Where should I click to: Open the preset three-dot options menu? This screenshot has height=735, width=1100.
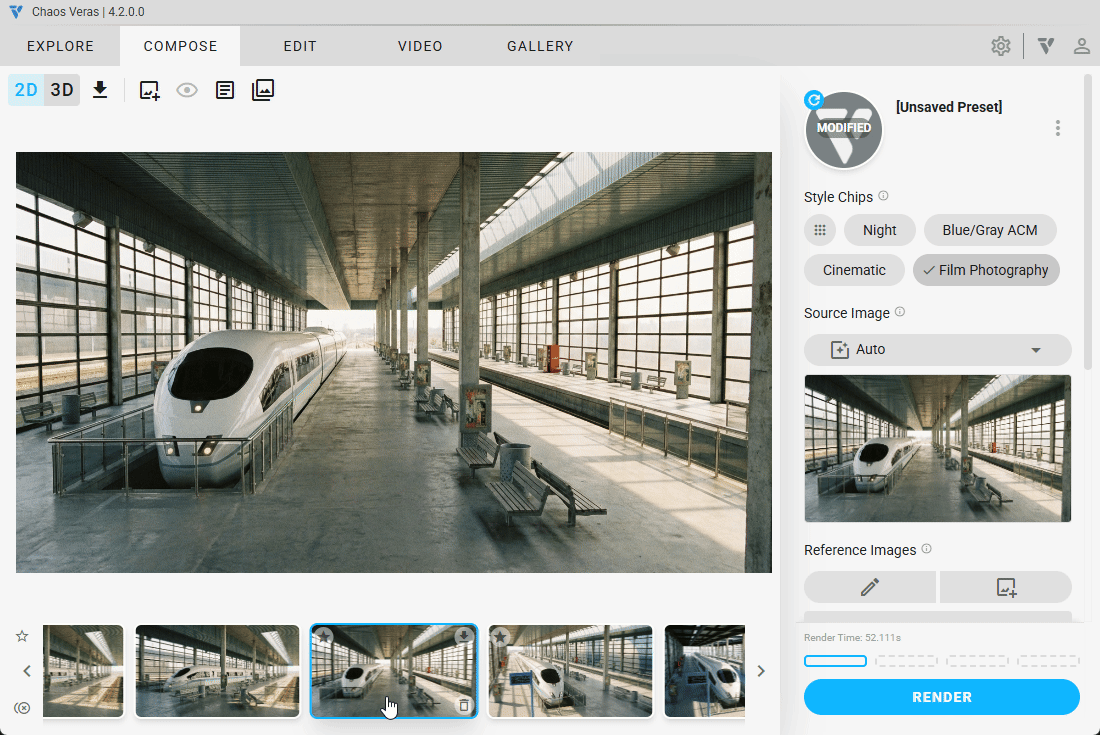point(1057,128)
